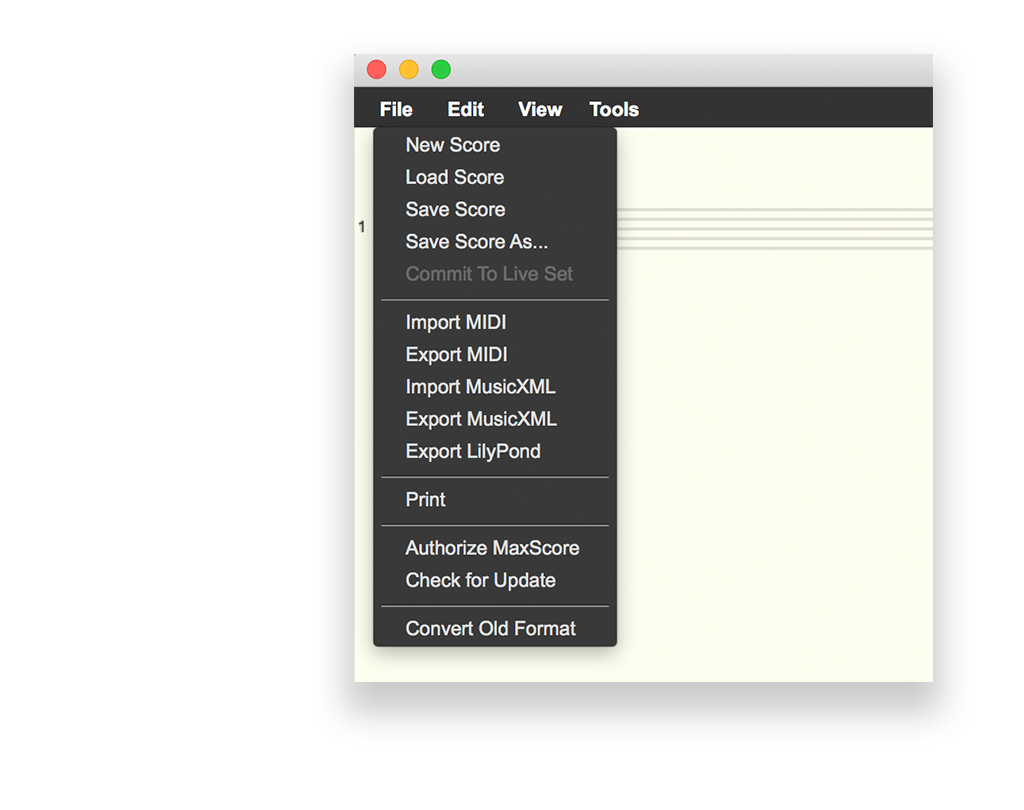Select the Load Score entry
Viewport: 1024px width, 810px height.
[x=495, y=177]
